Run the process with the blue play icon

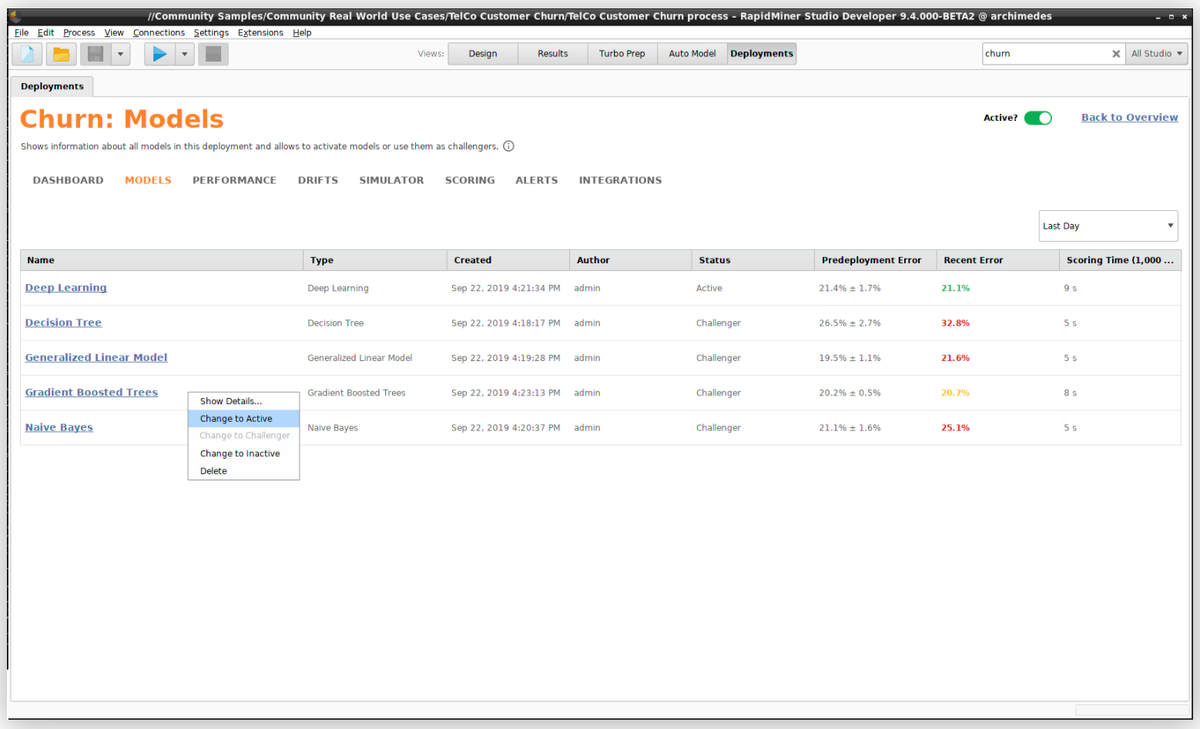[x=160, y=54]
